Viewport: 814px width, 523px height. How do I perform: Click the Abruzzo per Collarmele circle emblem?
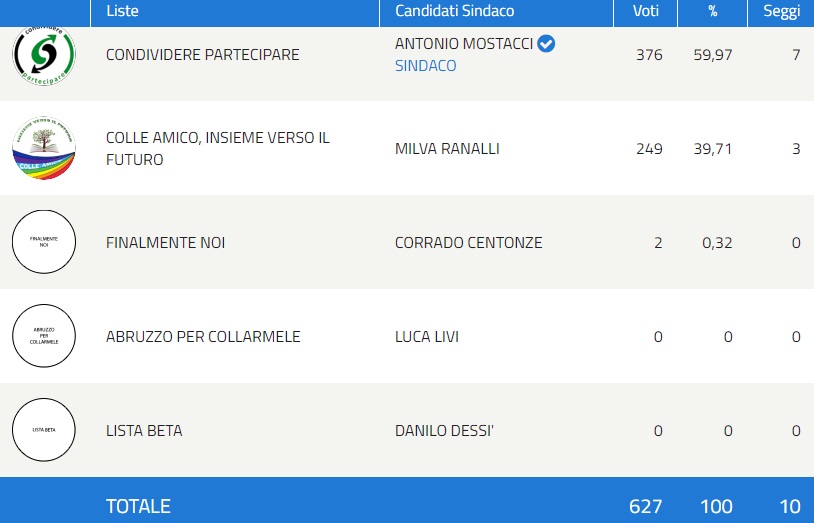click(44, 336)
